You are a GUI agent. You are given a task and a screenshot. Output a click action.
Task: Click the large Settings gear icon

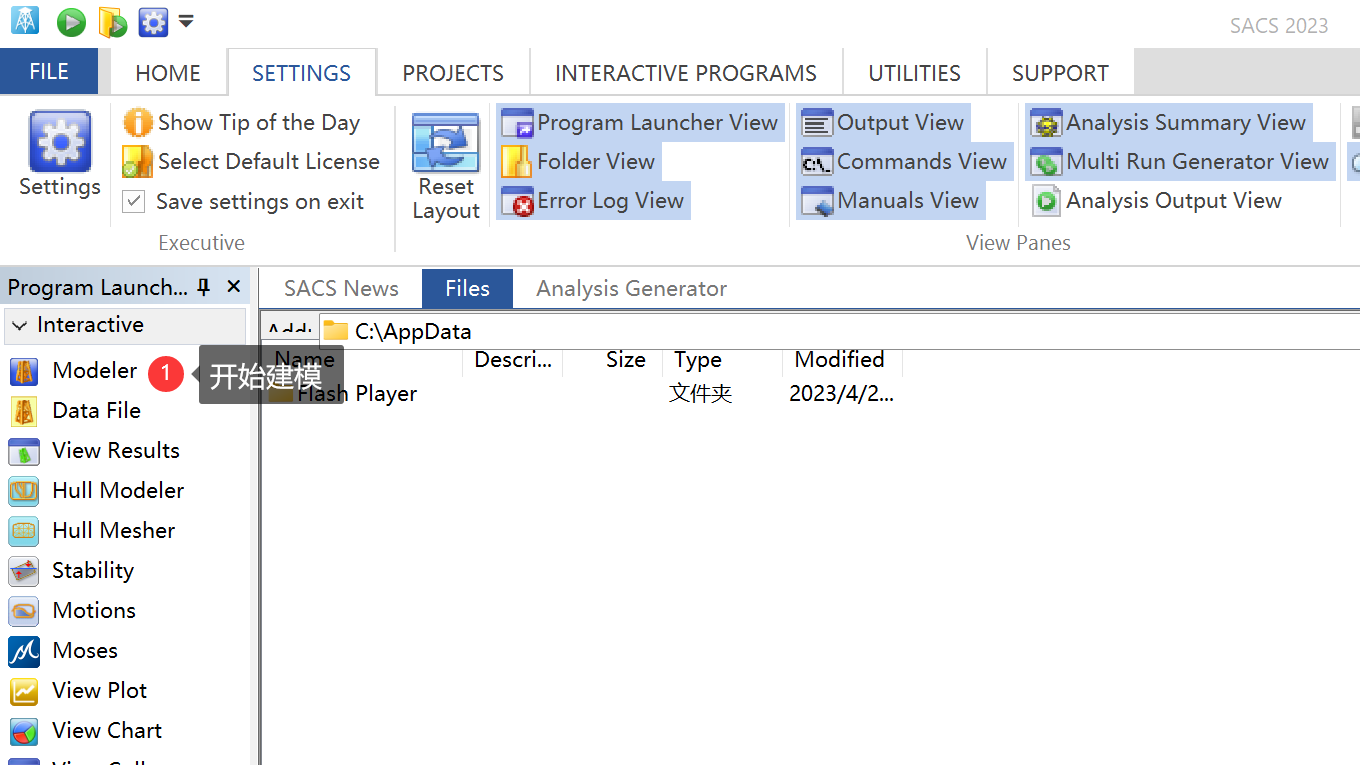pos(60,141)
